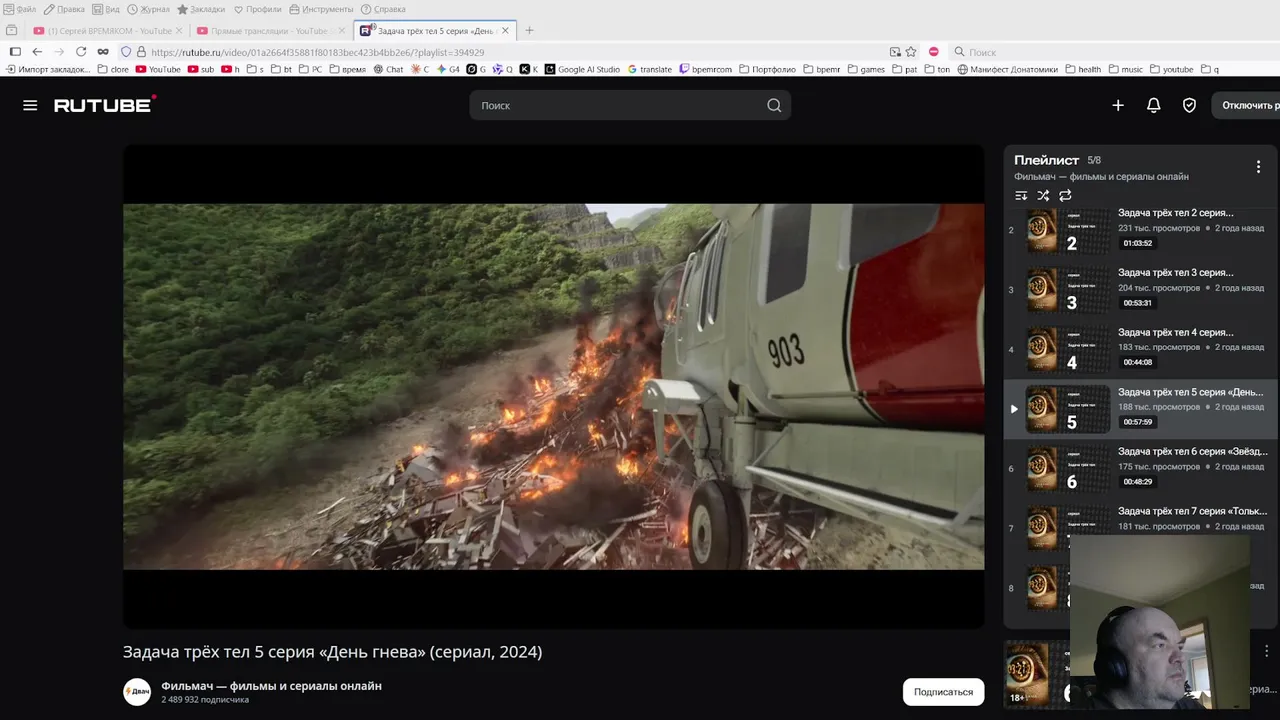Screen dimensions: 1280x720
Task: Expand the время bookmarks folder
Action: coord(346,69)
